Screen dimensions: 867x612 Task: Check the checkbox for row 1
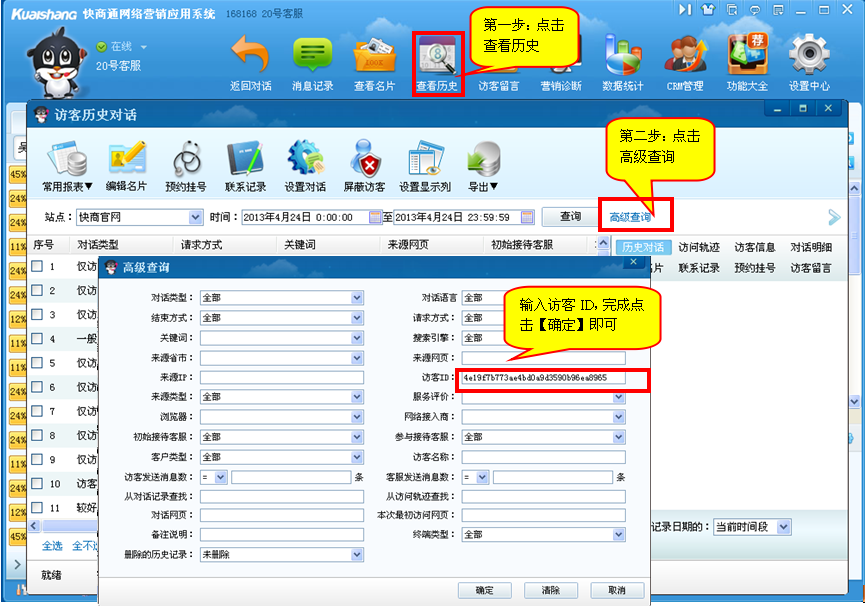click(x=37, y=267)
